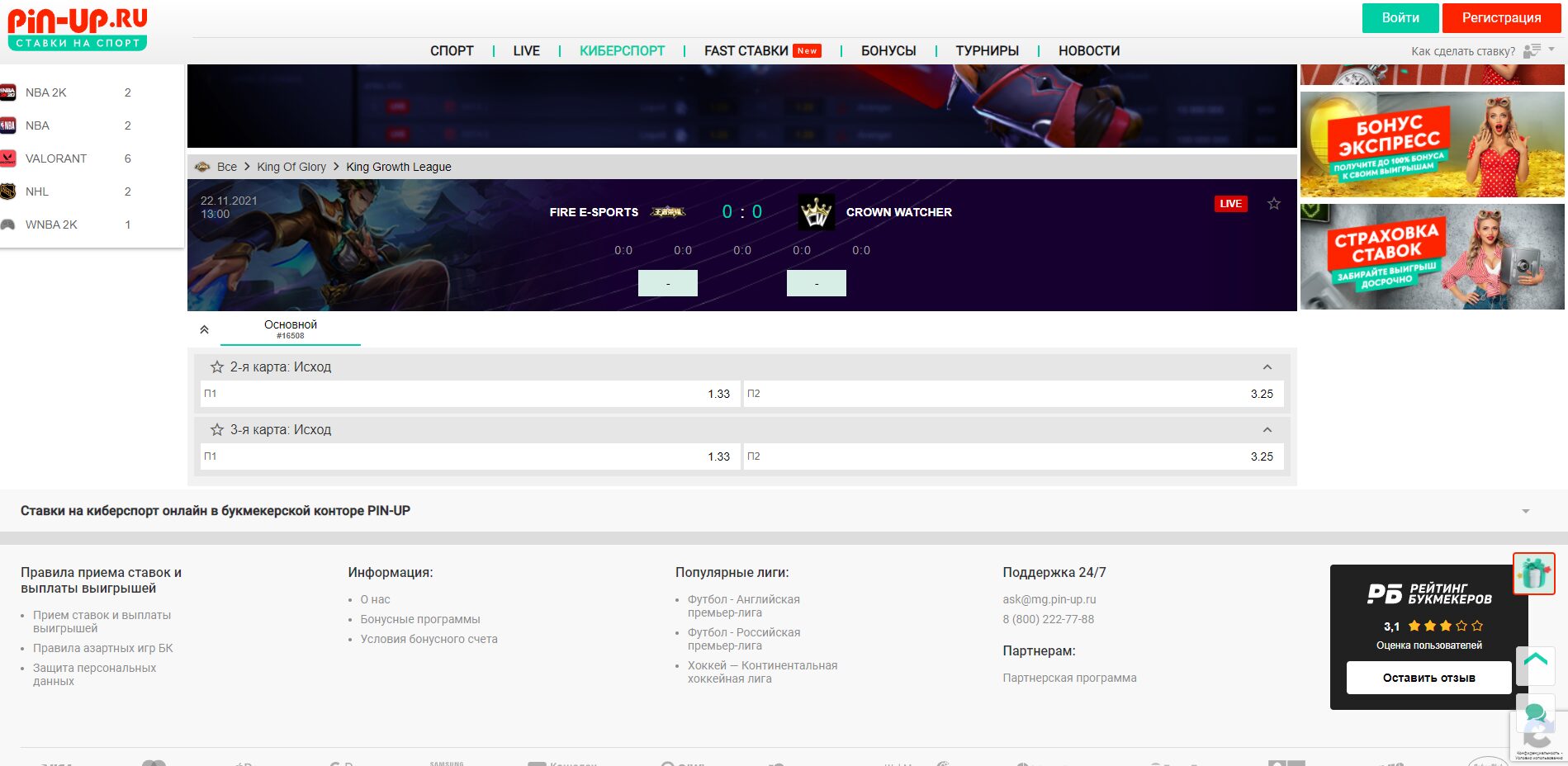This screenshot has height=766, width=1568.
Task: Click Crown Watcher match odds button
Action: (817, 283)
